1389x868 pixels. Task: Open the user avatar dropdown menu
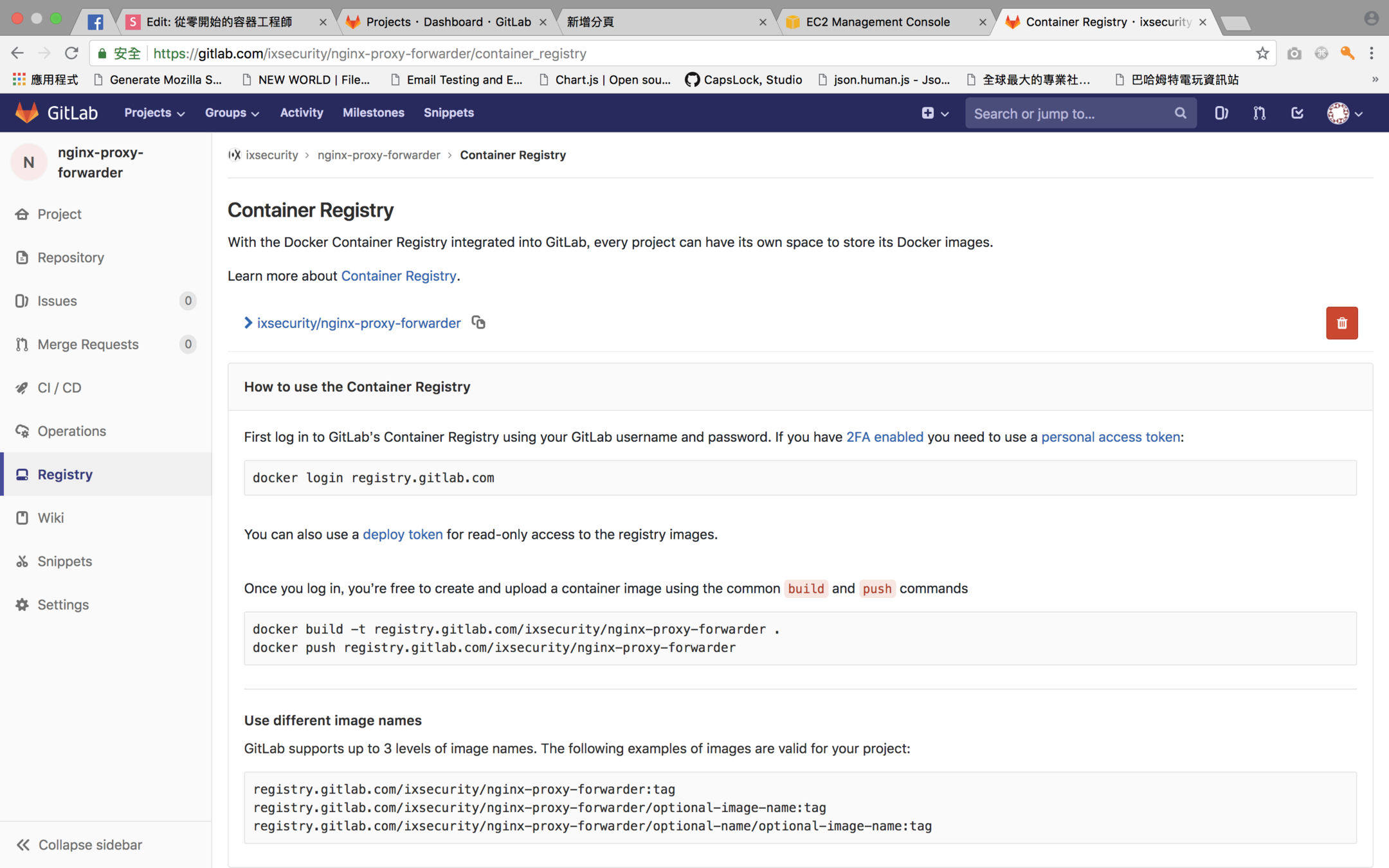1345,113
